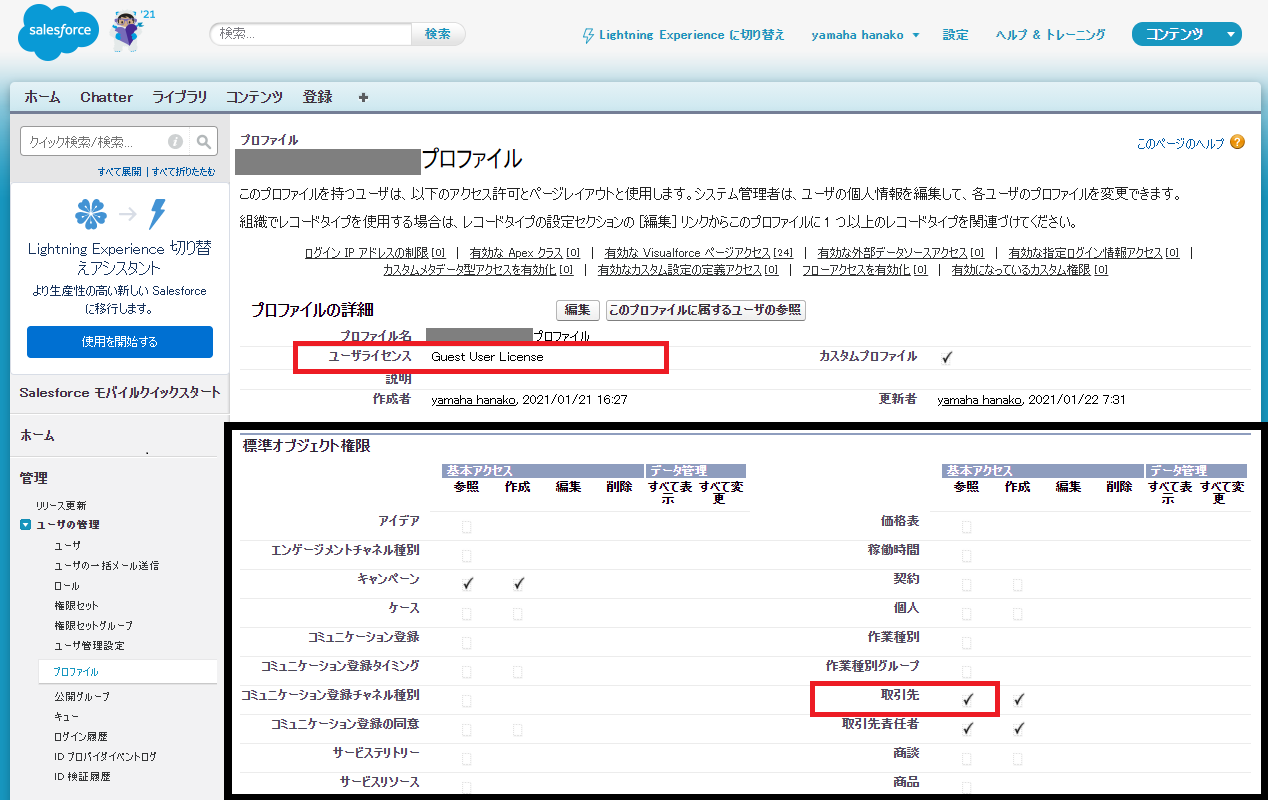Screen dimensions: 1268x800
Task: Open ログイン履歴 in the sidebar
Action: pyautogui.click(x=80, y=736)
